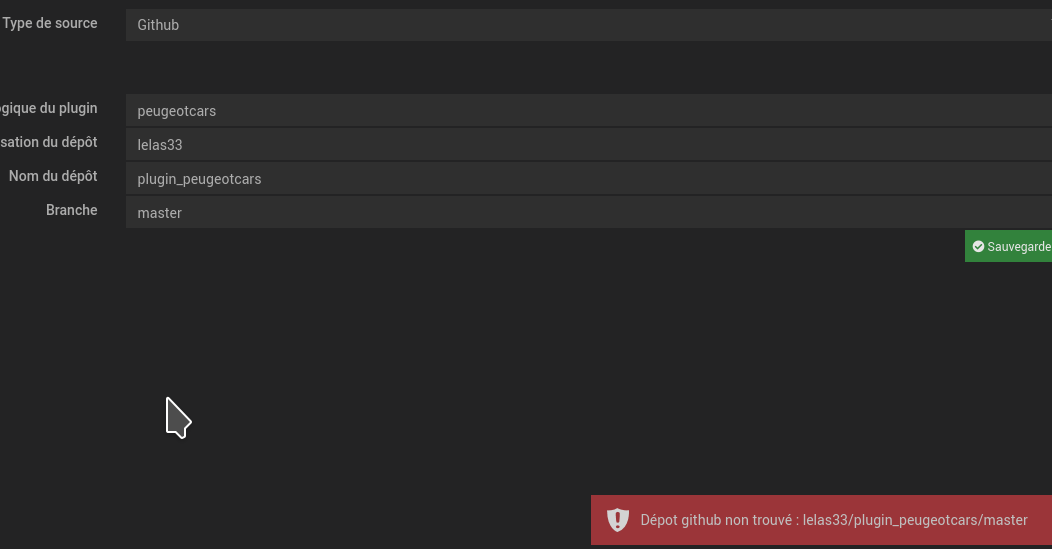The image size is (1052, 549).
Task: Click the 'Type de source' label
Action: [50, 23]
